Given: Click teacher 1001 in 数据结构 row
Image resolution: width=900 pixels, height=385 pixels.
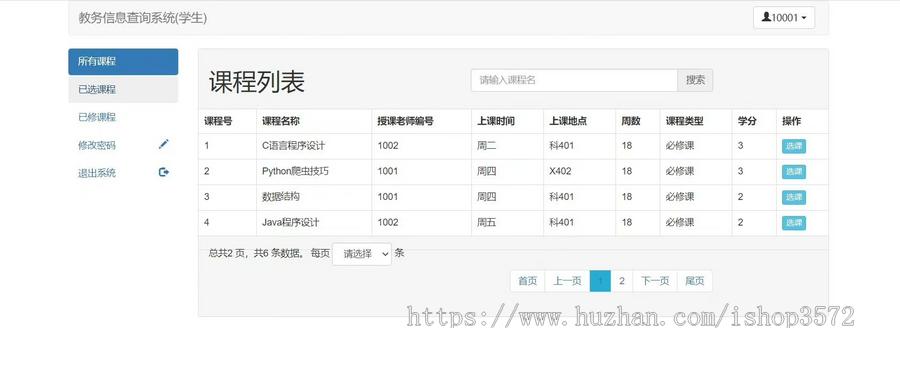Looking at the screenshot, I should click(x=388, y=197).
